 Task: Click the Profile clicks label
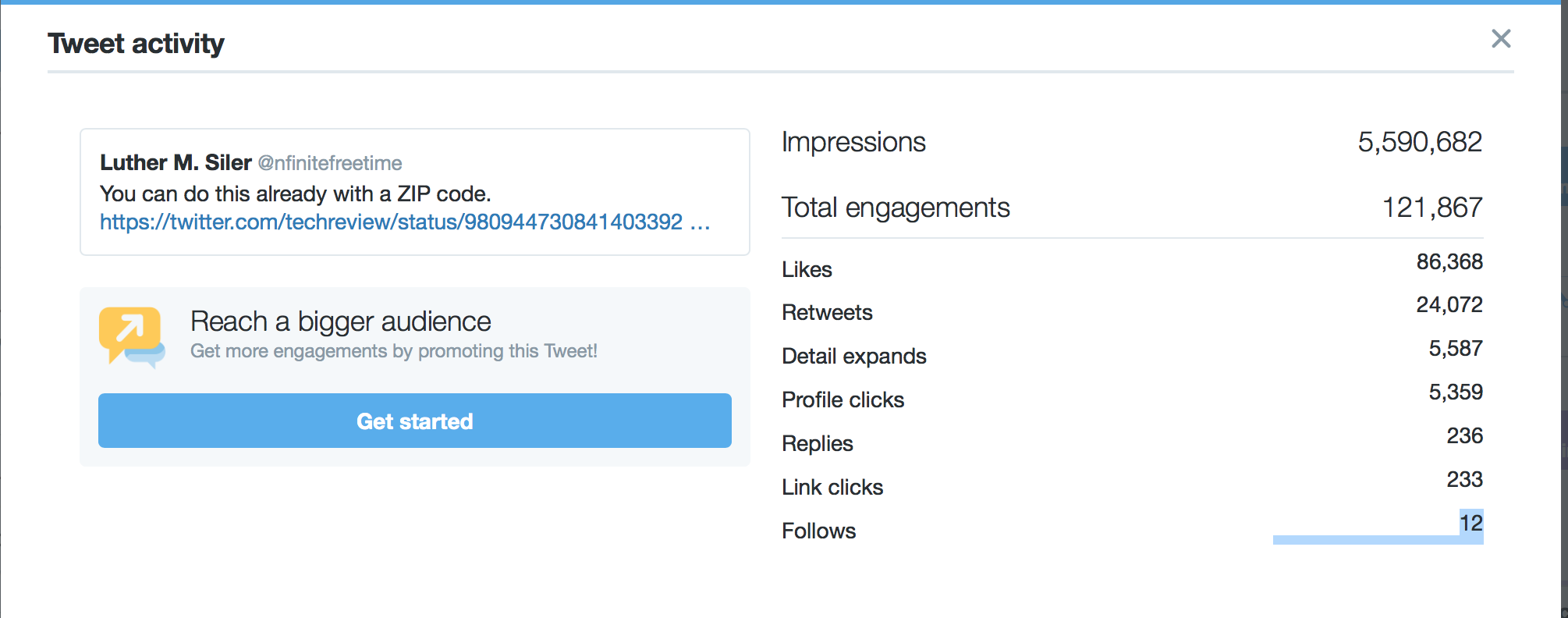[x=843, y=400]
